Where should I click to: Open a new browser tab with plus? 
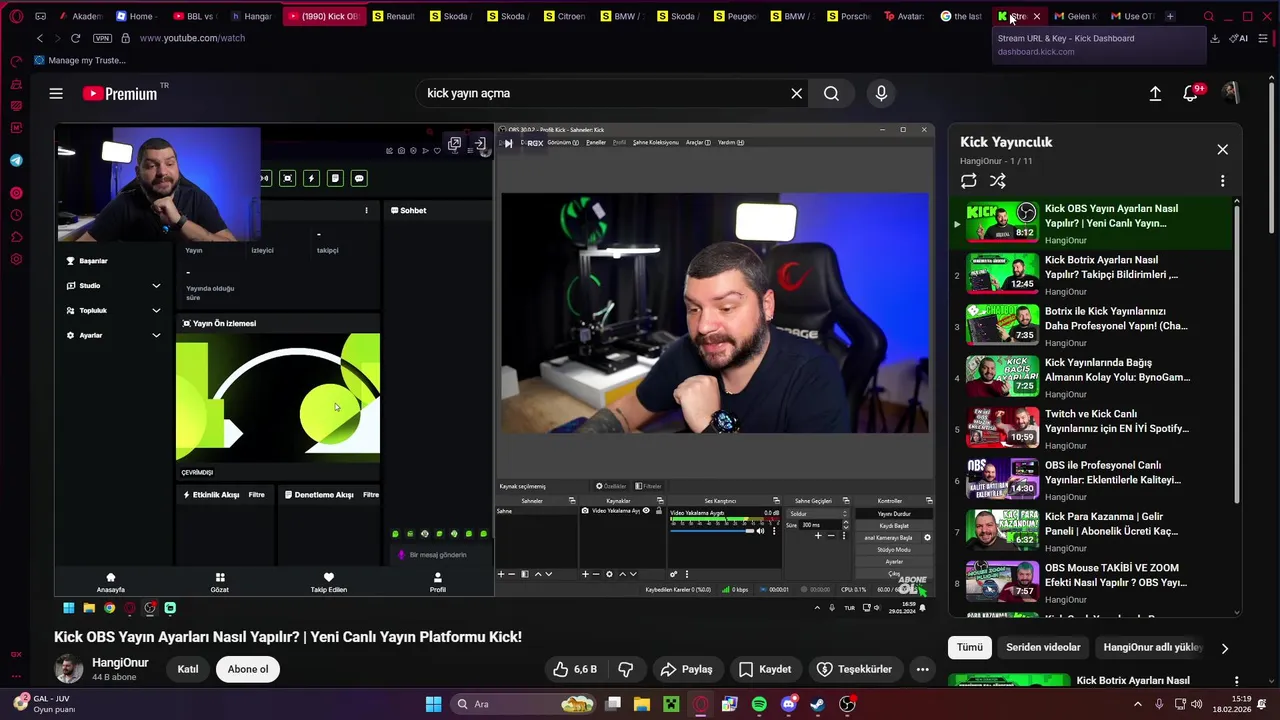1170,16
